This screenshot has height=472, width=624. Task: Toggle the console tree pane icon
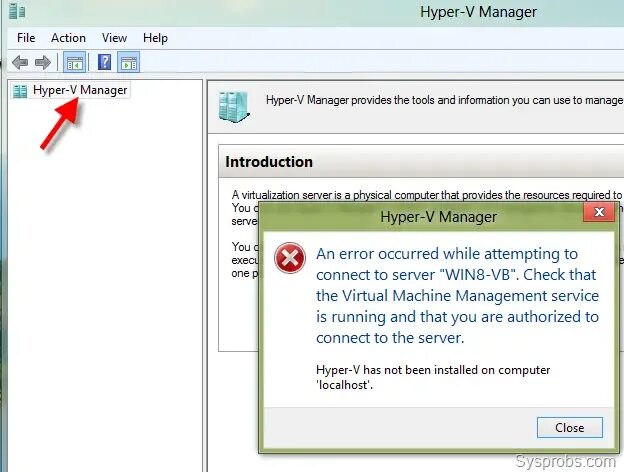74,62
